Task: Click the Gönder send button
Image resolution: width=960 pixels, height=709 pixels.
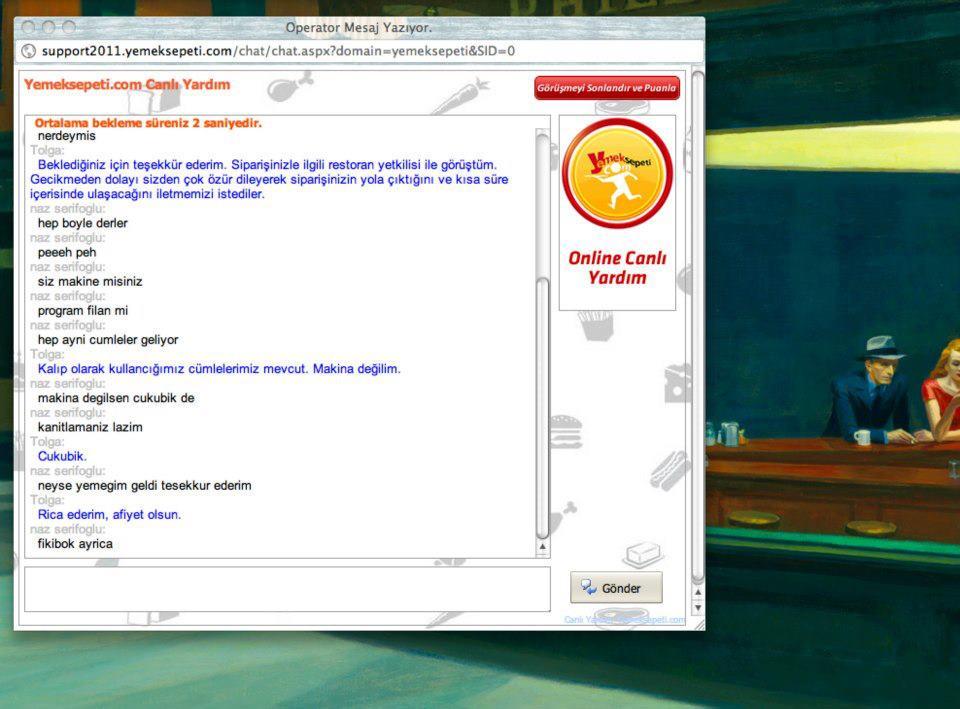Action: [616, 588]
